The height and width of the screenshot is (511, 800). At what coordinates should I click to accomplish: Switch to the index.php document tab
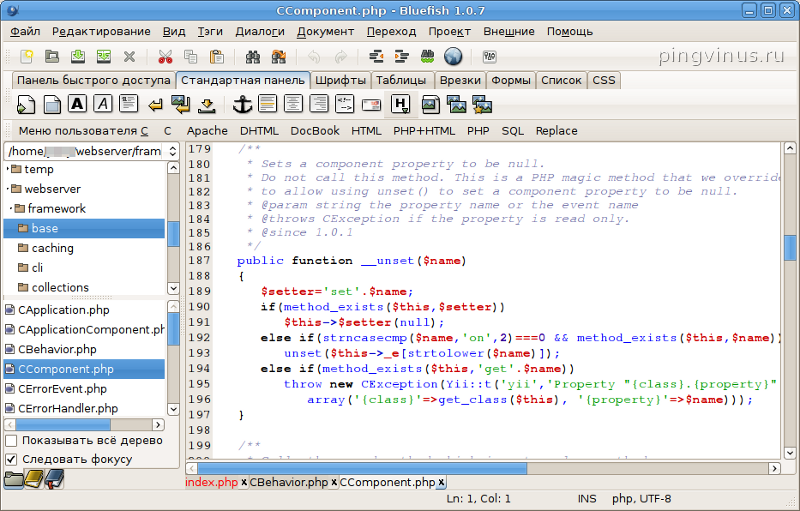pyautogui.click(x=212, y=482)
